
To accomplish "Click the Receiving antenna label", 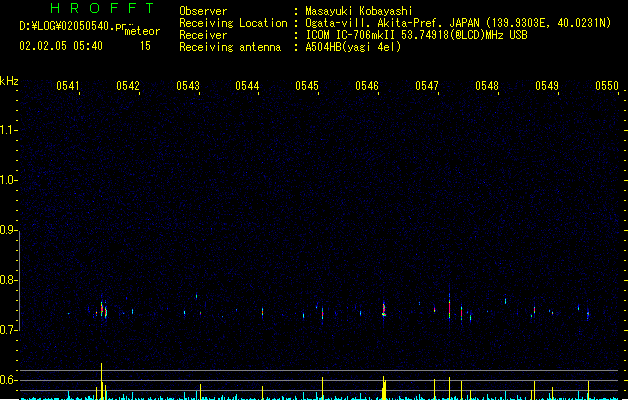I will (x=230, y=47).
